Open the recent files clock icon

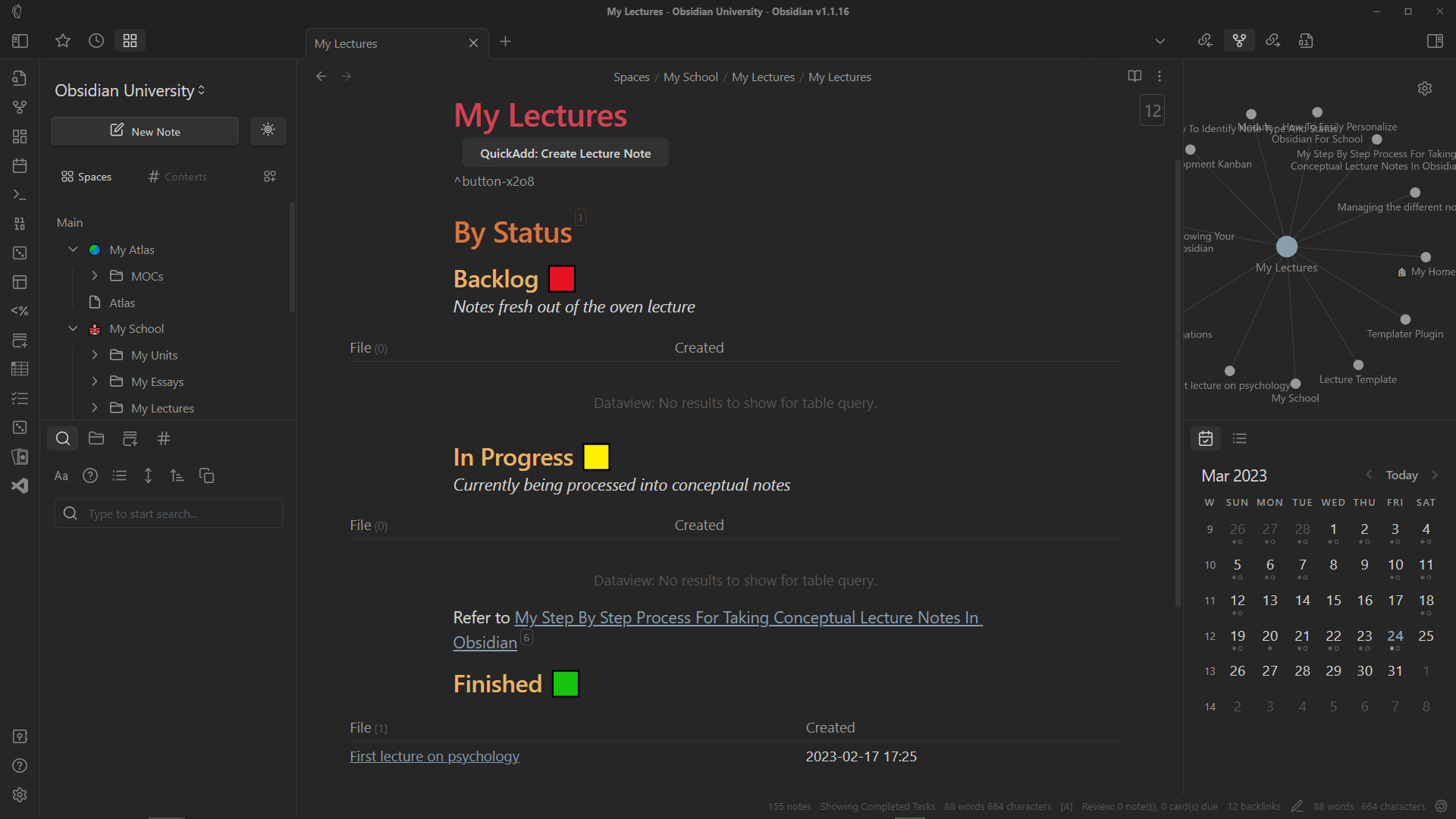(96, 41)
